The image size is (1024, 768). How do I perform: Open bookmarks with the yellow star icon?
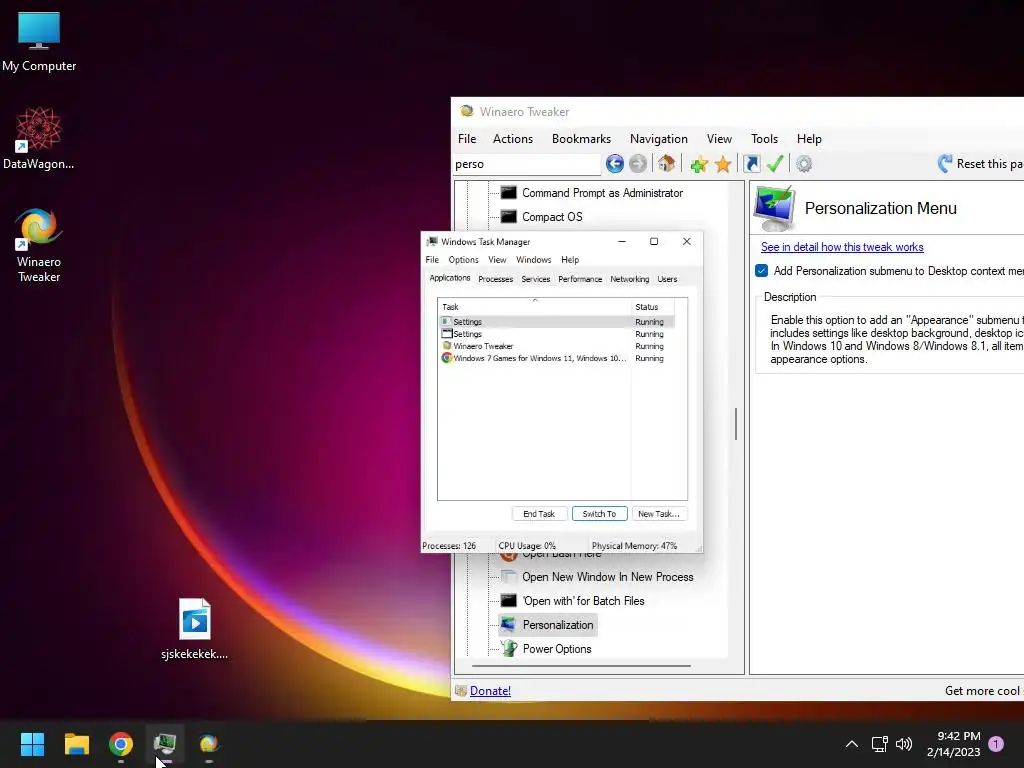click(x=723, y=165)
